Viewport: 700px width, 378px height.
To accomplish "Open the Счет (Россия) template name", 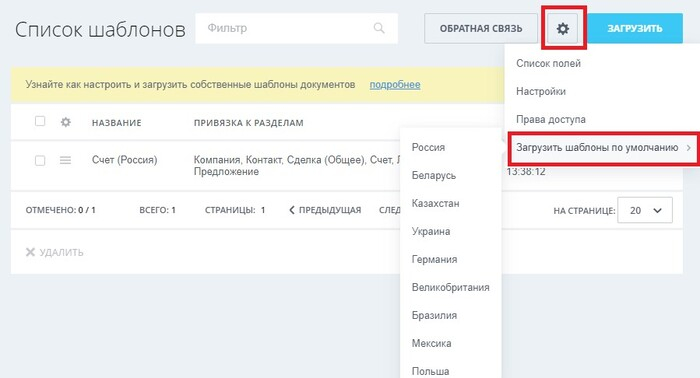I will [125, 160].
